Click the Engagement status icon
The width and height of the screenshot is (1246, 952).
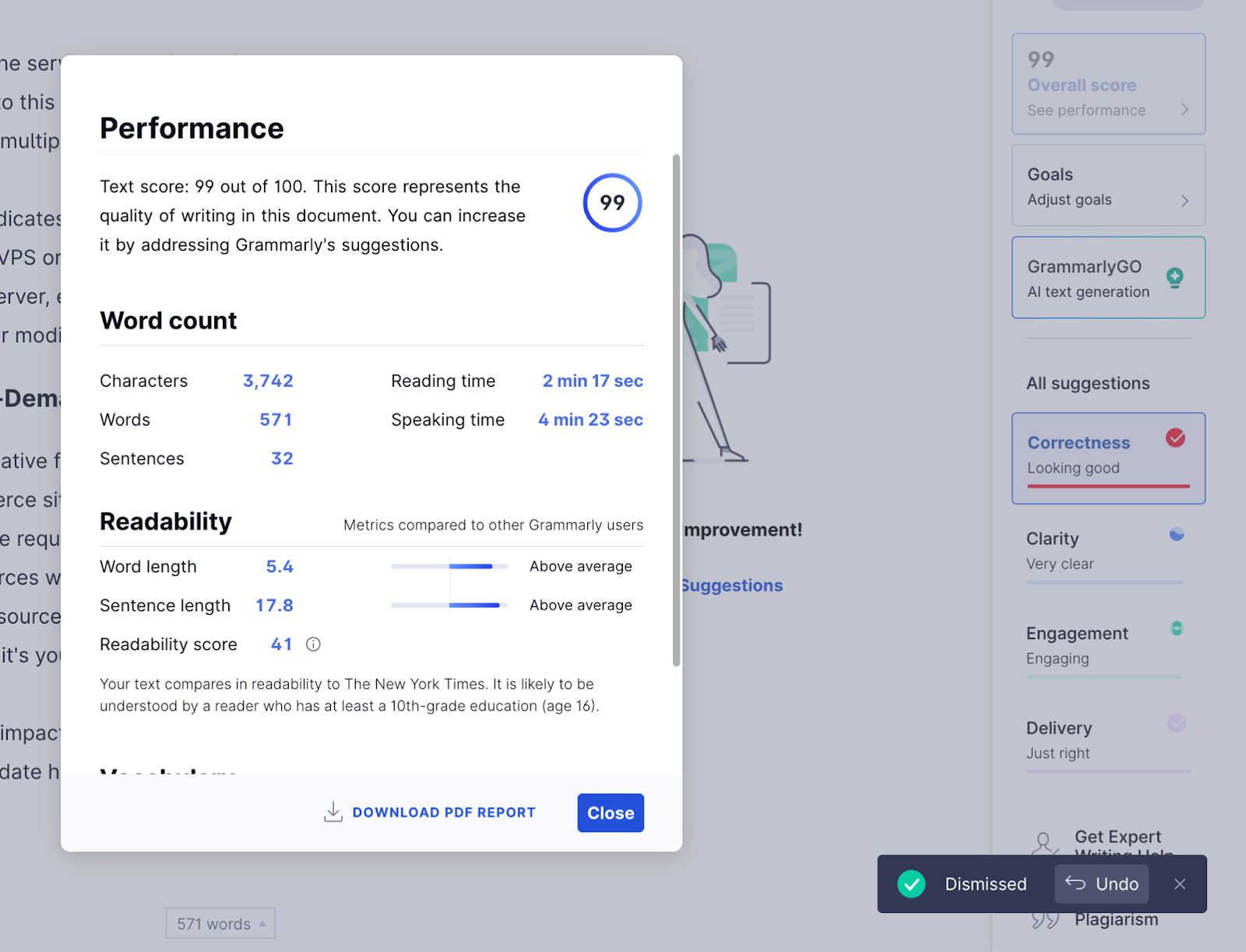tap(1177, 628)
